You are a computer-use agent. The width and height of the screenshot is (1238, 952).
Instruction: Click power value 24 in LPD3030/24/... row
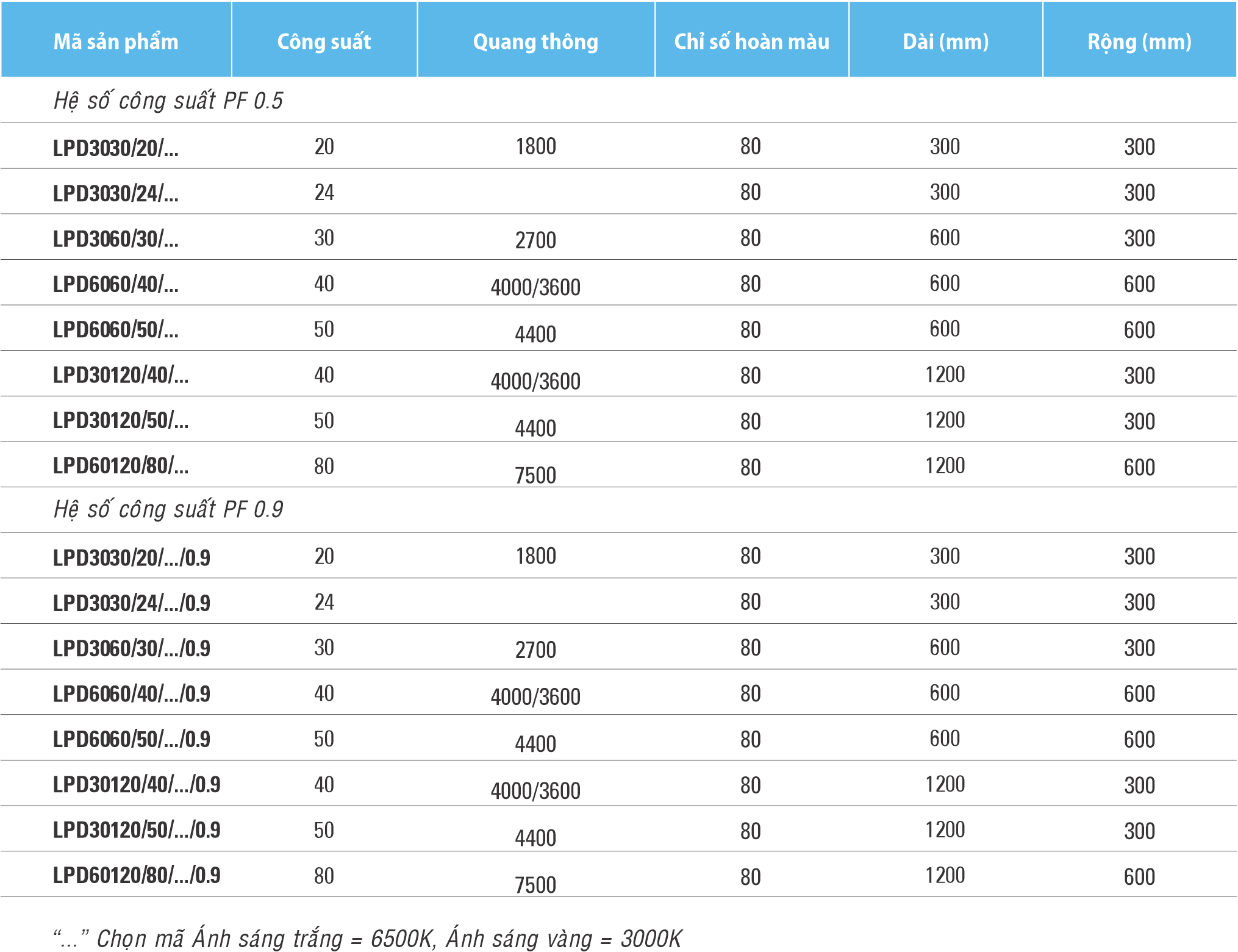pos(324,193)
